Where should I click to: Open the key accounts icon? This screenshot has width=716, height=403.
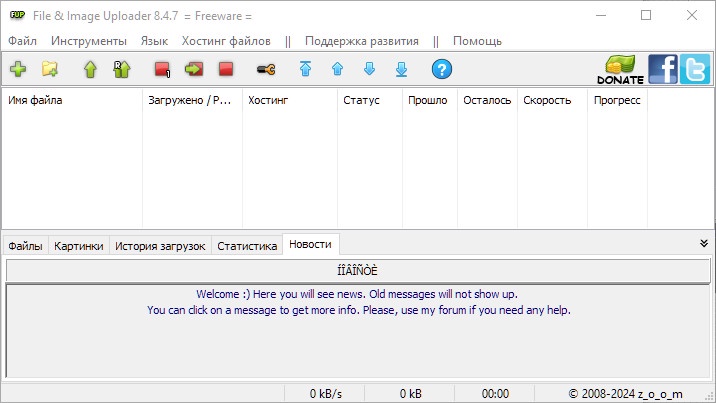[x=266, y=69]
